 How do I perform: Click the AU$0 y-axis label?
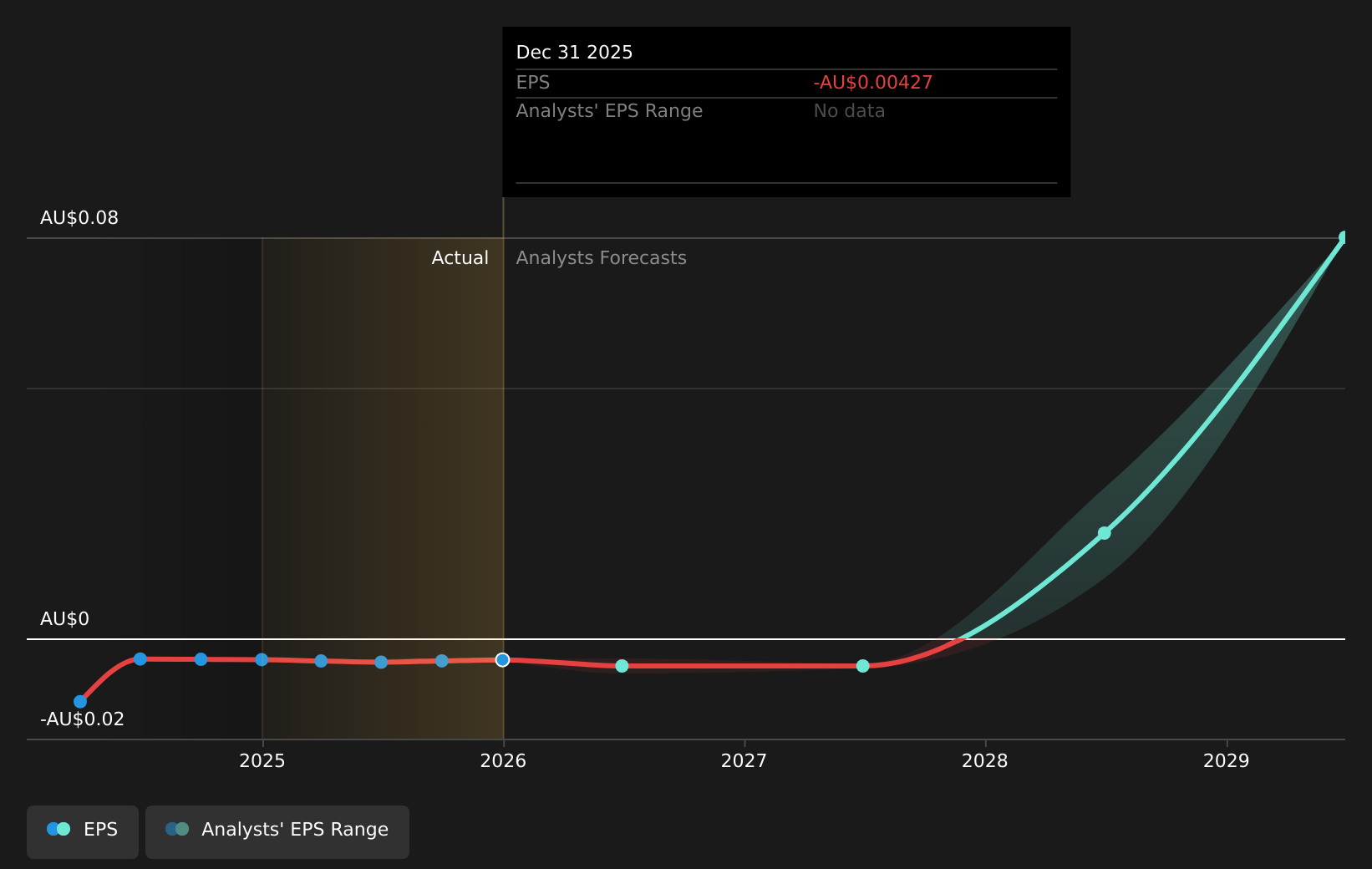tap(64, 619)
